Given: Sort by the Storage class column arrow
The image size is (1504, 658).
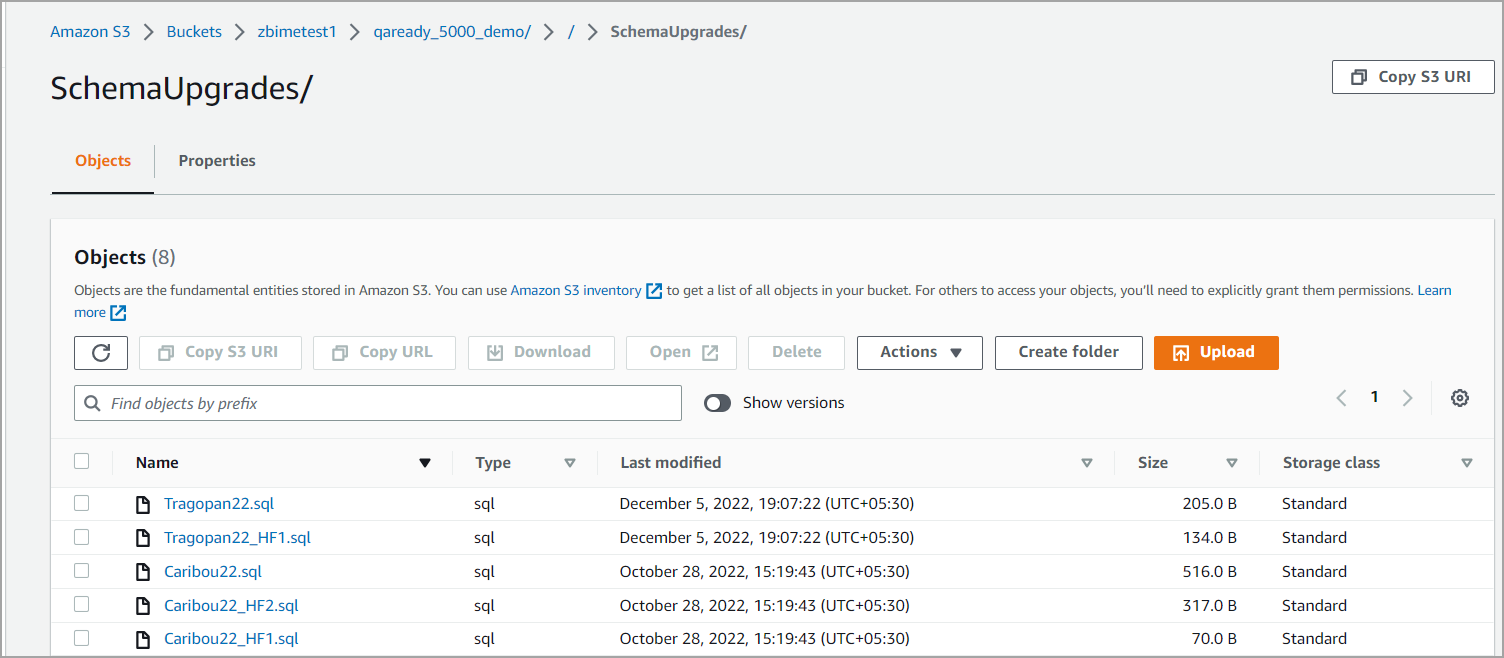Looking at the screenshot, I should [1467, 463].
